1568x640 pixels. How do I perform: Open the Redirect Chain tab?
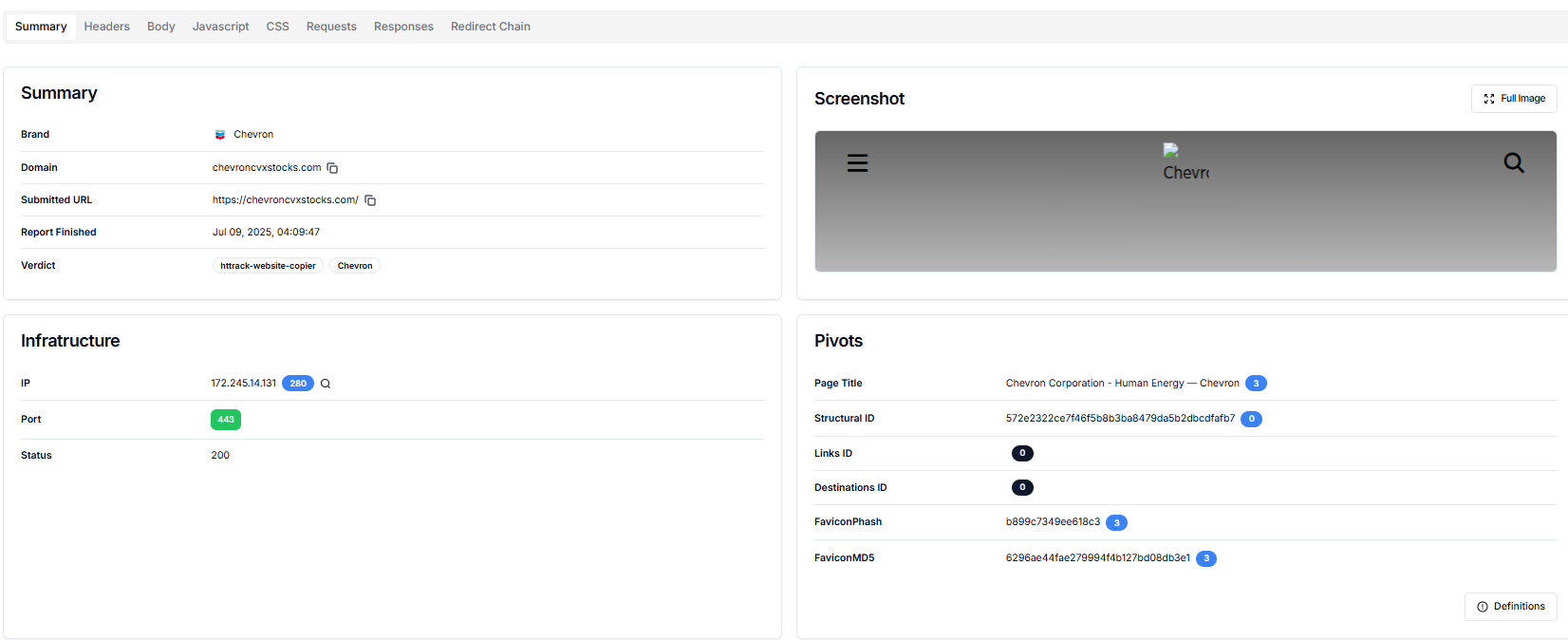point(490,27)
